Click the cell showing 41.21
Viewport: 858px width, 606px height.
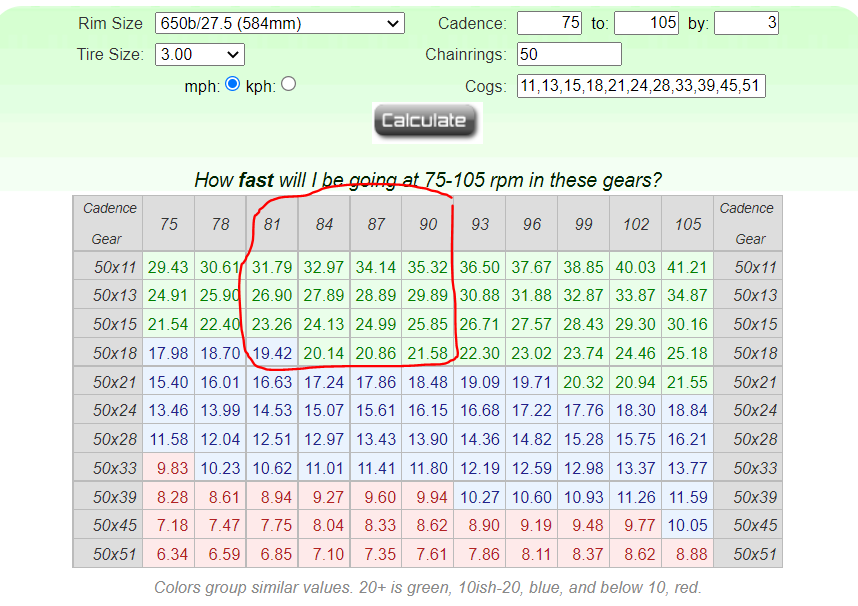(688, 267)
